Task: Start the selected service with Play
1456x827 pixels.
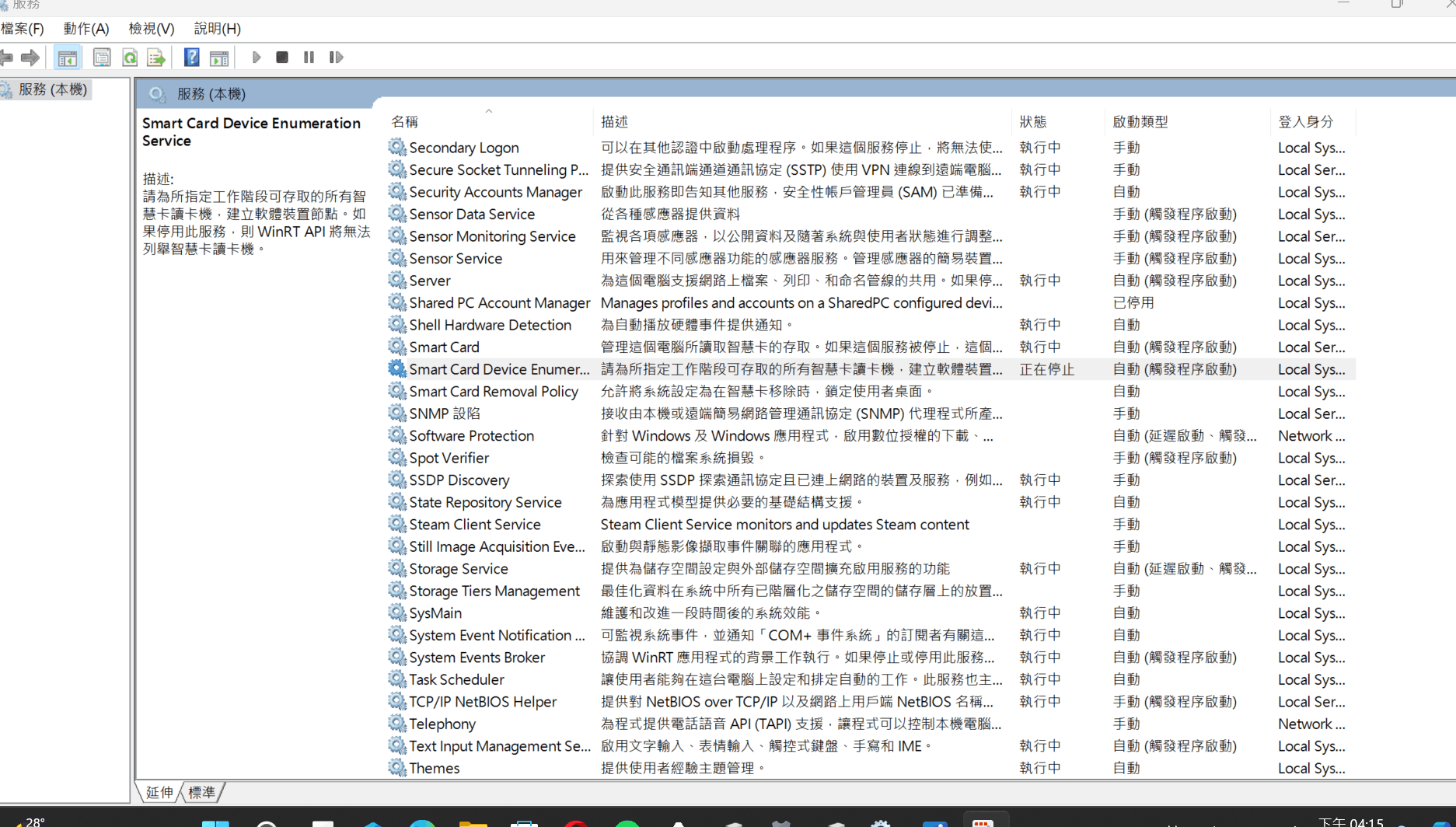Action: 257,58
